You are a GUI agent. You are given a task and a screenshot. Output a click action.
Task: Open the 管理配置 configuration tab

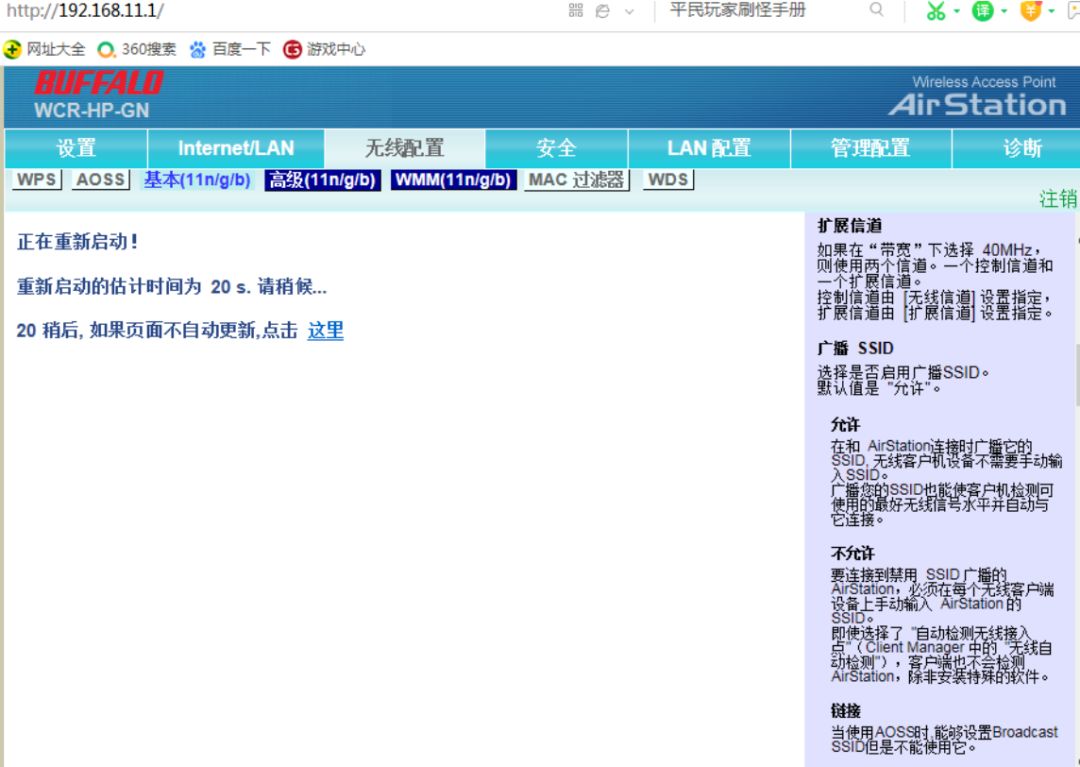pyautogui.click(x=871, y=147)
